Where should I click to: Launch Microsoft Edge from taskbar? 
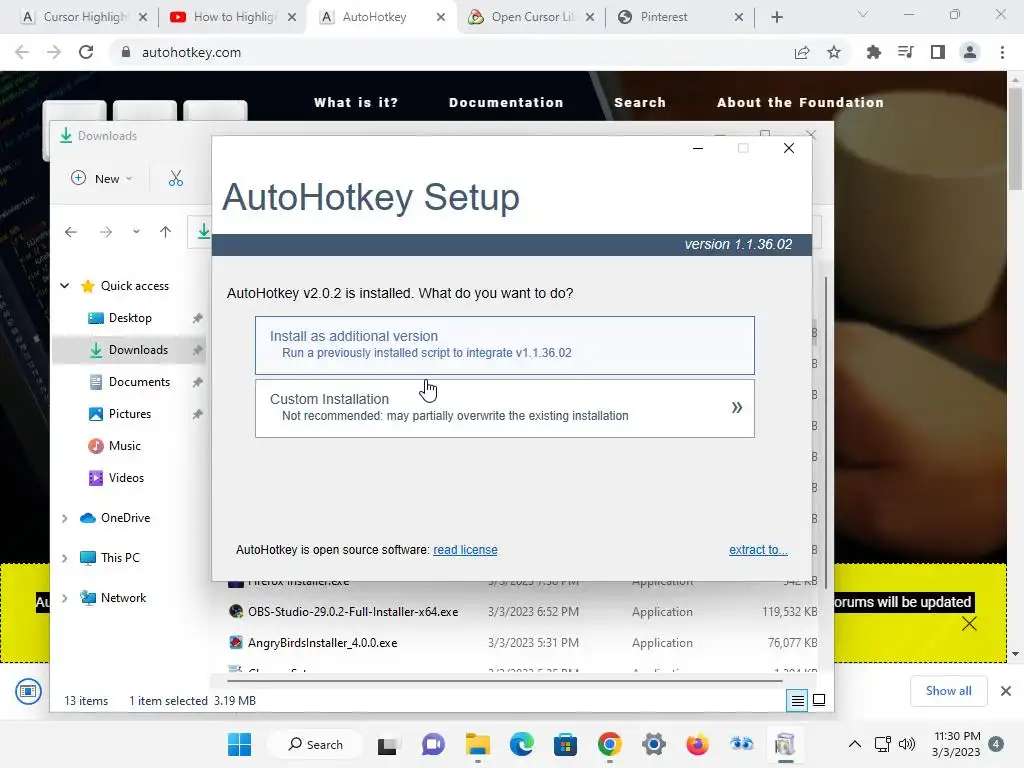coord(521,744)
